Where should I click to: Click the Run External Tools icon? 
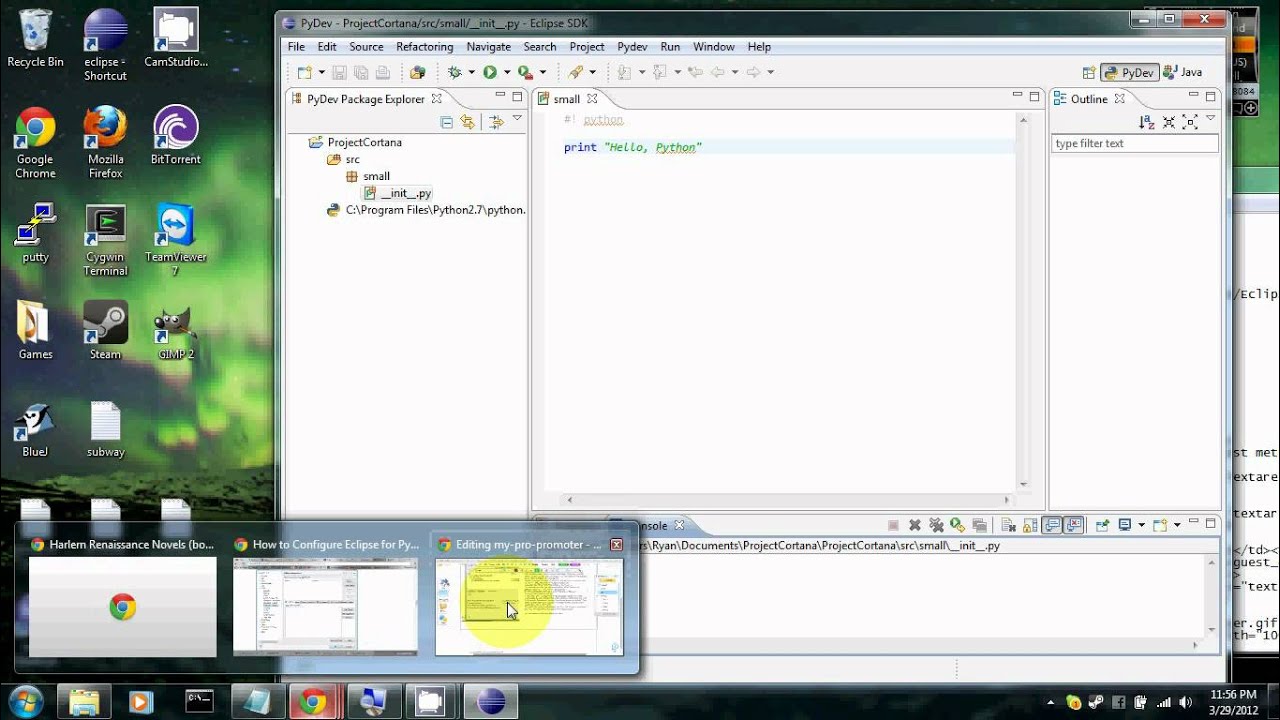[x=525, y=72]
